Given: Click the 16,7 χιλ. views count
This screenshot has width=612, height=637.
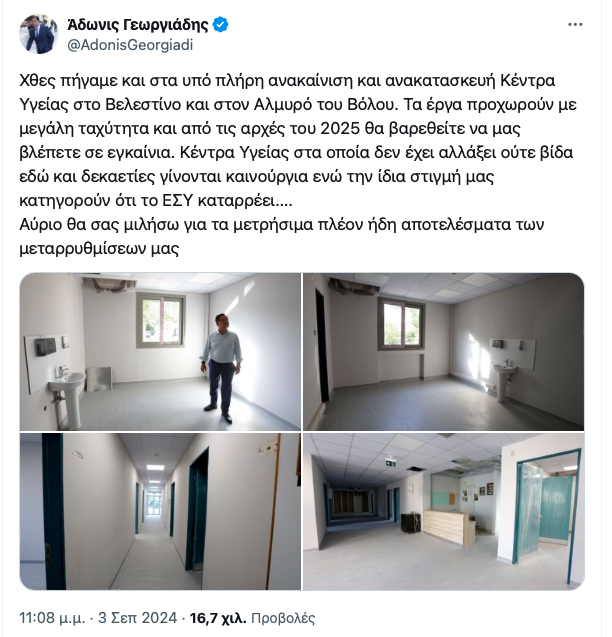Looking at the screenshot, I should pos(218,618).
